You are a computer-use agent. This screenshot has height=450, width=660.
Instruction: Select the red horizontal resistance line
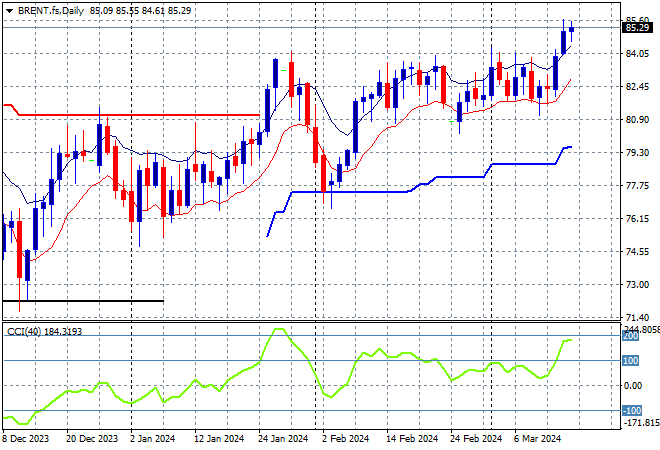[139, 115]
